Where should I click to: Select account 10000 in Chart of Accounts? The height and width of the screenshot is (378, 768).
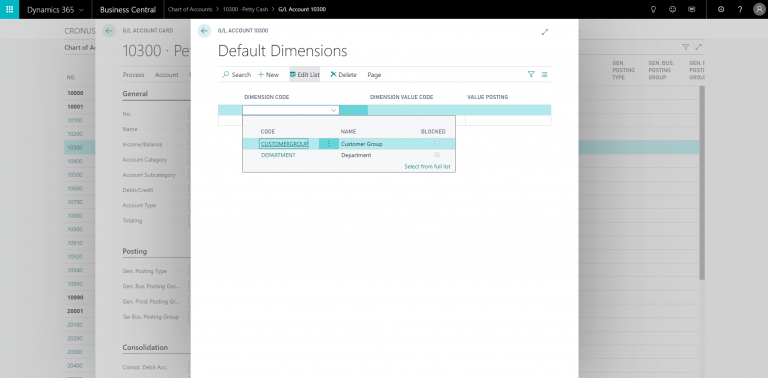(x=75, y=93)
